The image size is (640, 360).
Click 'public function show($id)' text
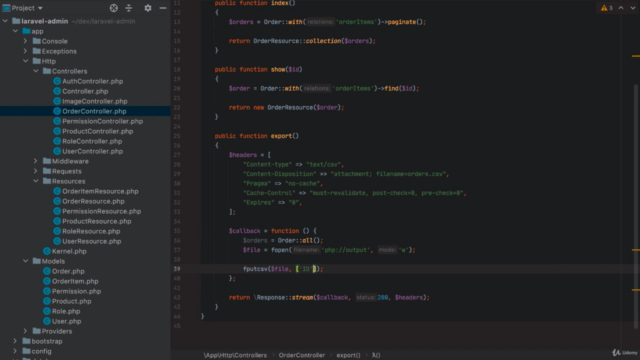pos(258,69)
